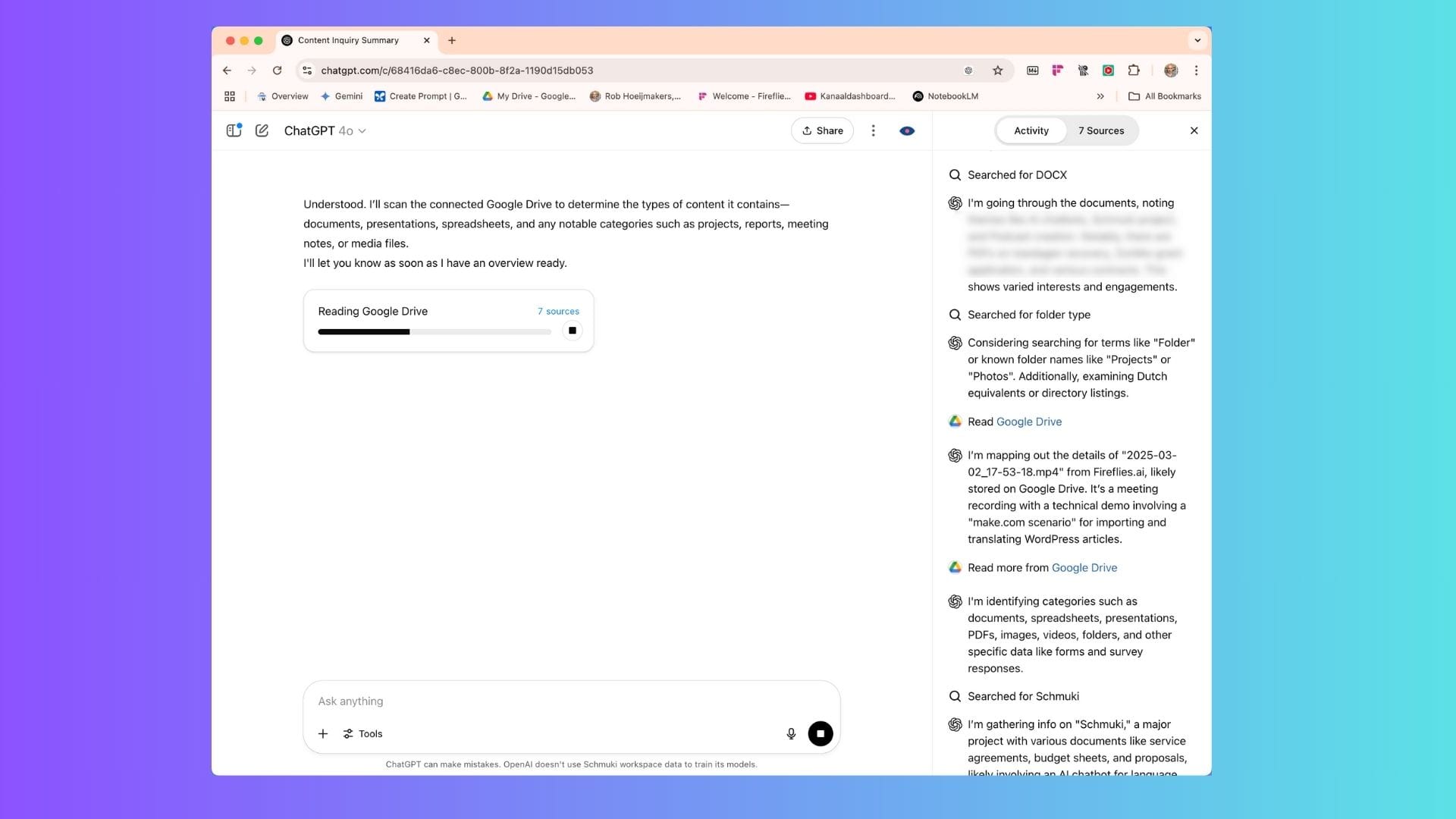Select the Activity tab
This screenshot has height=819, width=1456.
pos(1031,130)
